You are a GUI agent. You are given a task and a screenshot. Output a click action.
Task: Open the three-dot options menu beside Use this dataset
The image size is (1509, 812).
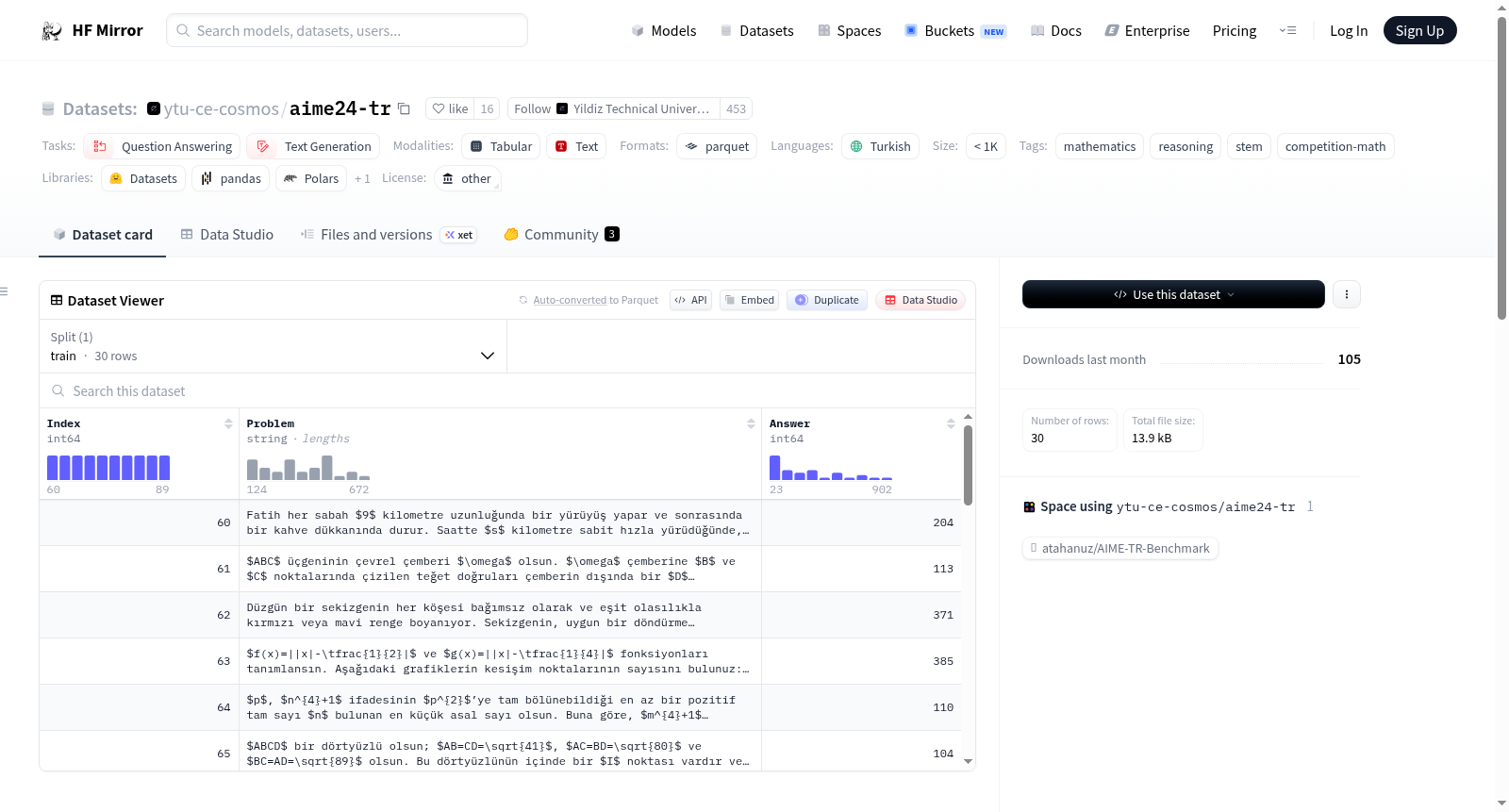[x=1346, y=294]
